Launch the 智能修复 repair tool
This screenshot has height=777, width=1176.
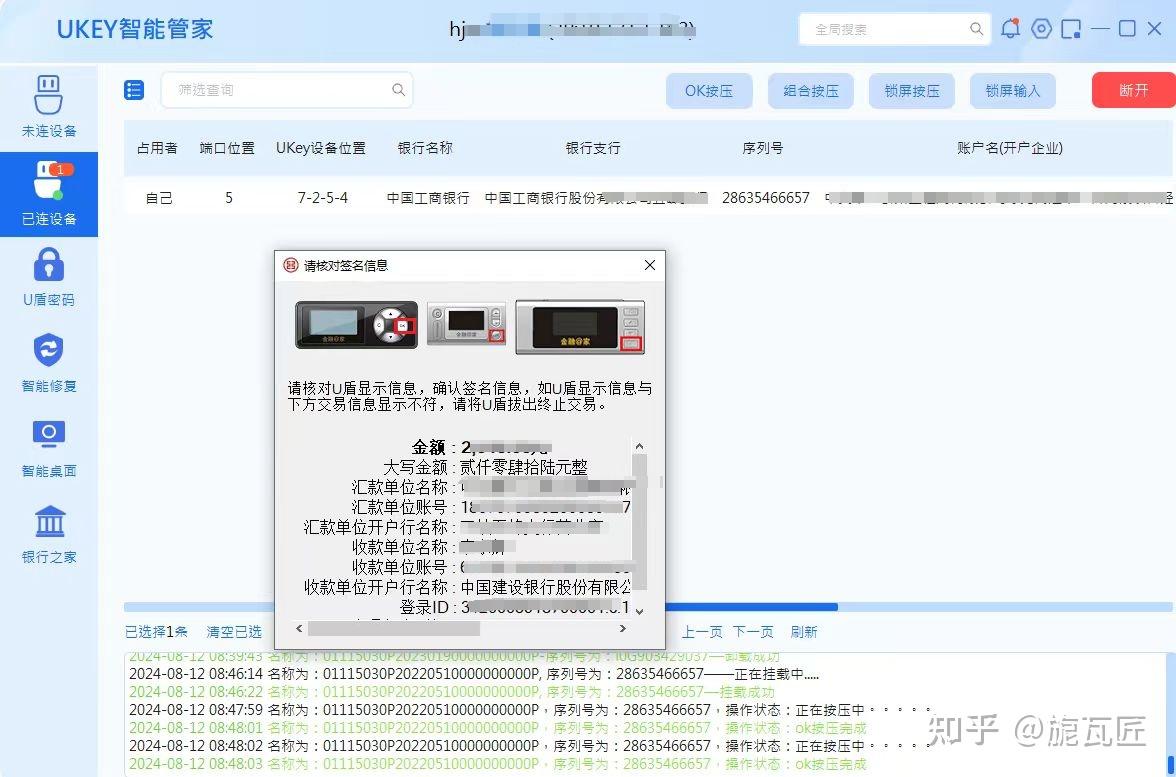coord(48,365)
